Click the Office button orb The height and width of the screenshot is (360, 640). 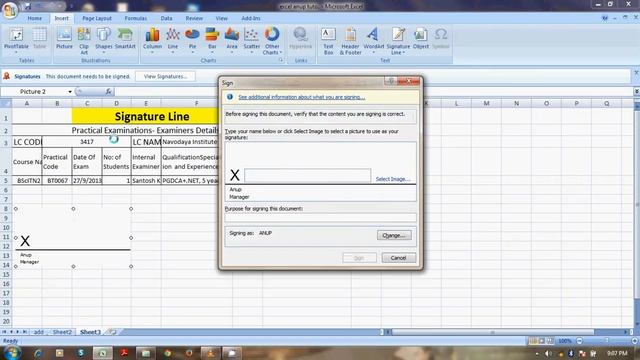point(10,10)
